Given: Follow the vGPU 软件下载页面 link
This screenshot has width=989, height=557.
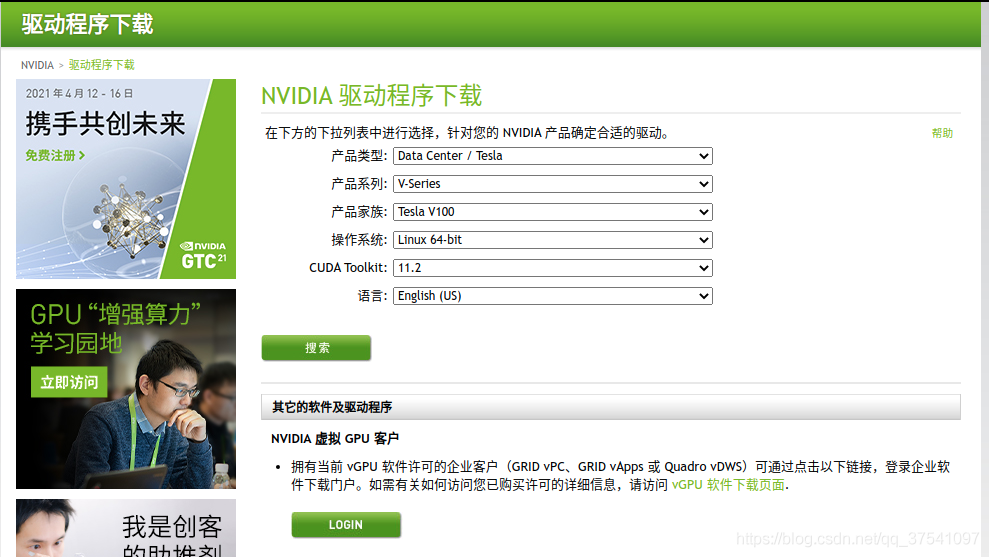Looking at the screenshot, I should tap(728, 485).
